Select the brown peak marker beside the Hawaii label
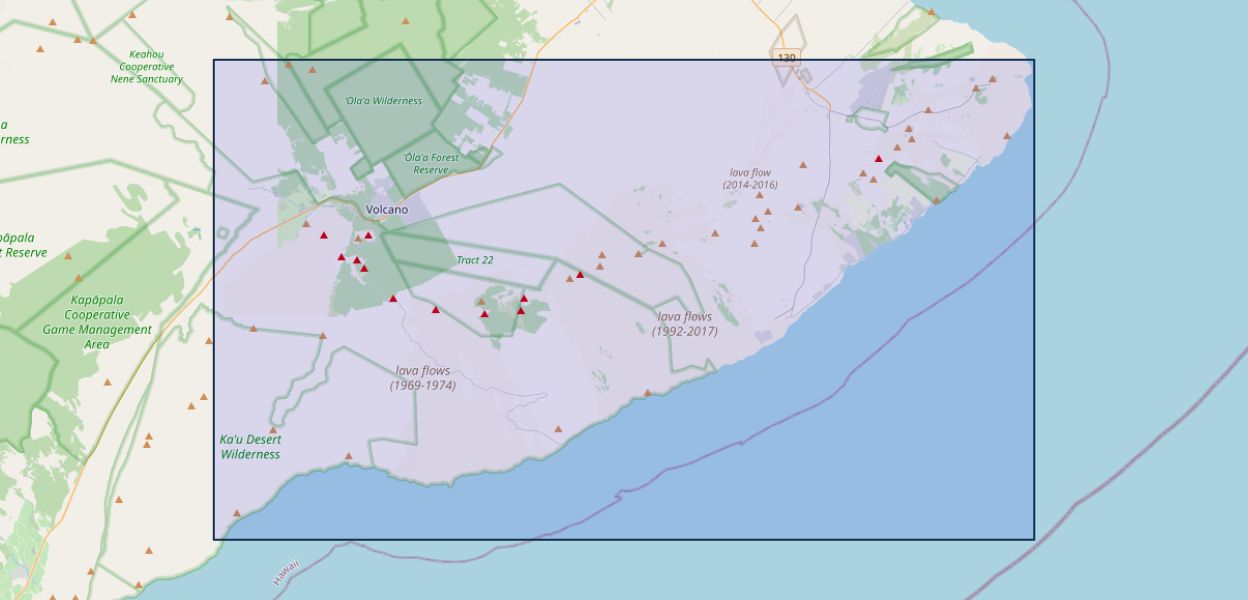 click(237, 513)
